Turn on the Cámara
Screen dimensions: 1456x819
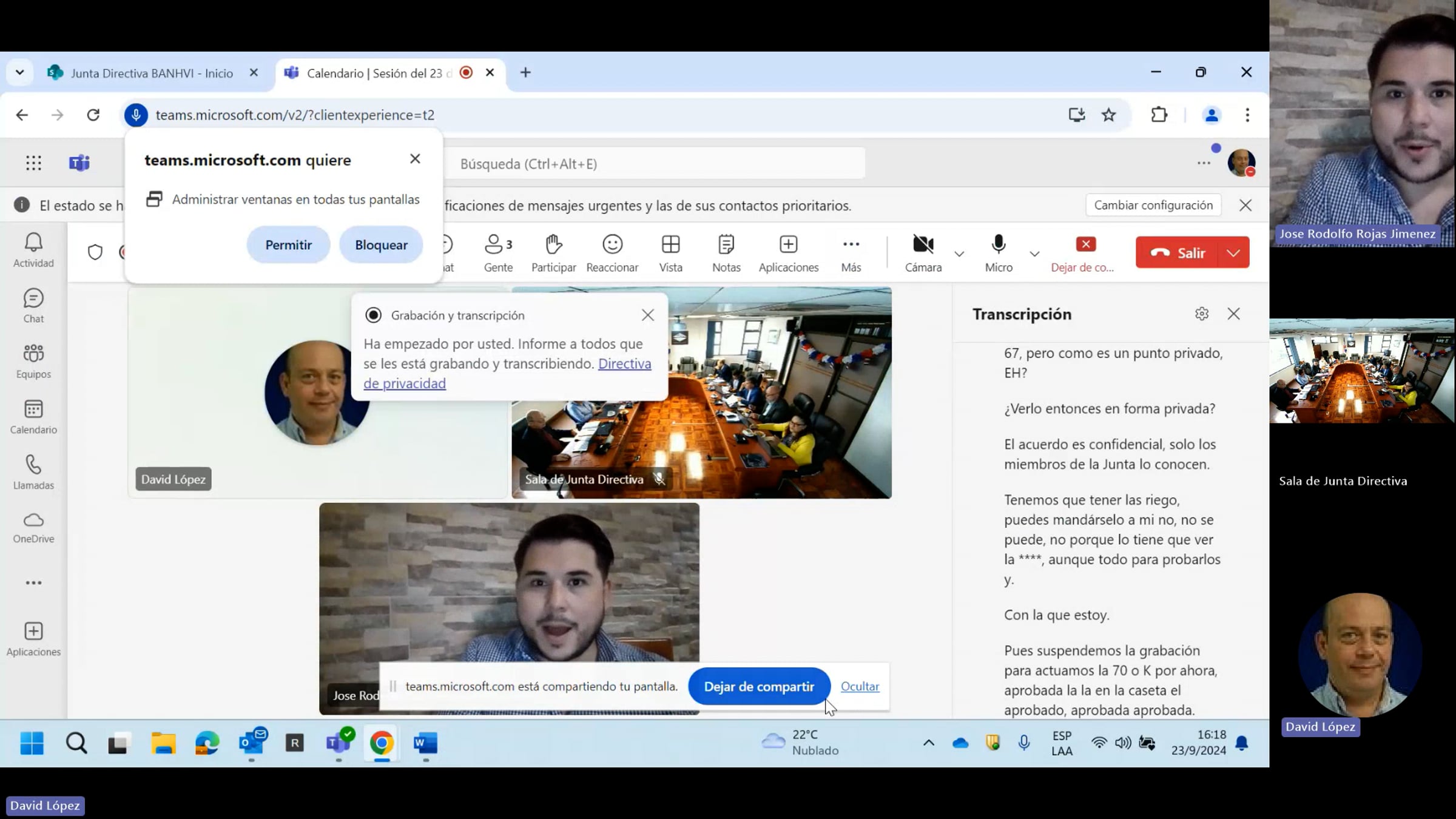(x=923, y=253)
